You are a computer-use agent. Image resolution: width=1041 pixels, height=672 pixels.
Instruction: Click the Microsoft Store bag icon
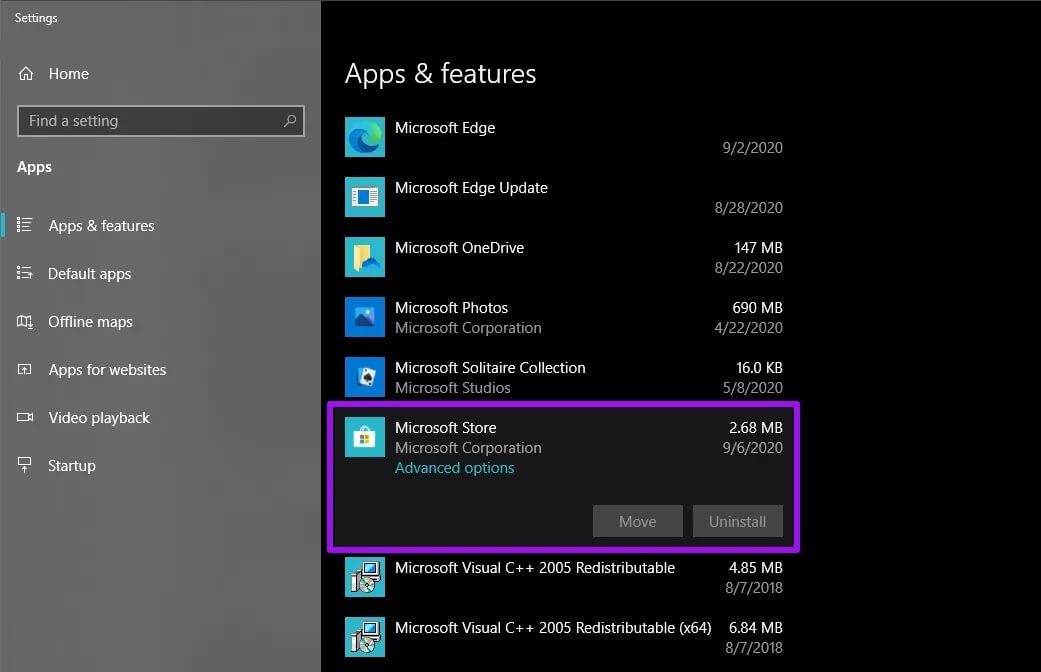point(364,437)
